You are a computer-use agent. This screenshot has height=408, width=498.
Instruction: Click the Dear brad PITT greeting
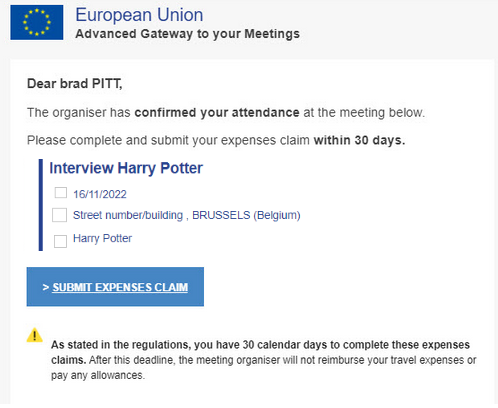click(x=75, y=83)
